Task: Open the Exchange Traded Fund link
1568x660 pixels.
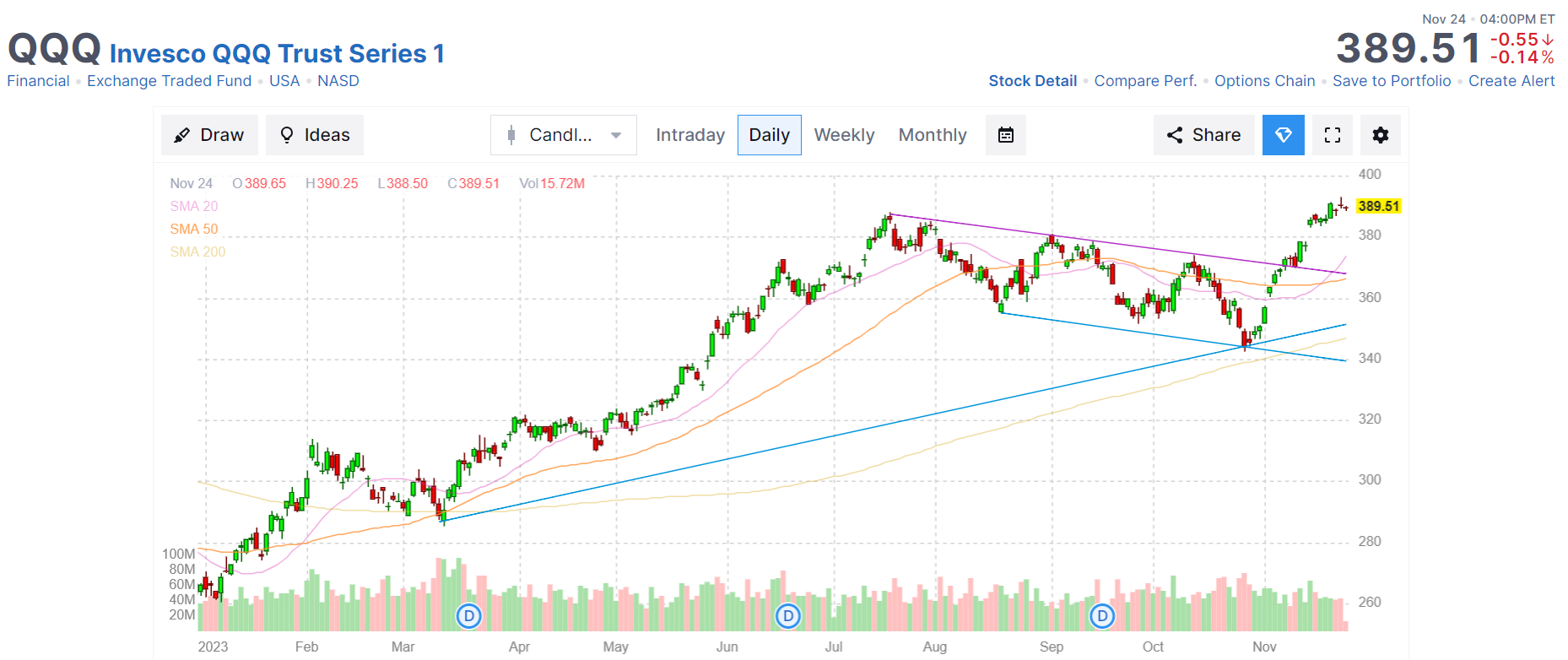Action: (170, 81)
